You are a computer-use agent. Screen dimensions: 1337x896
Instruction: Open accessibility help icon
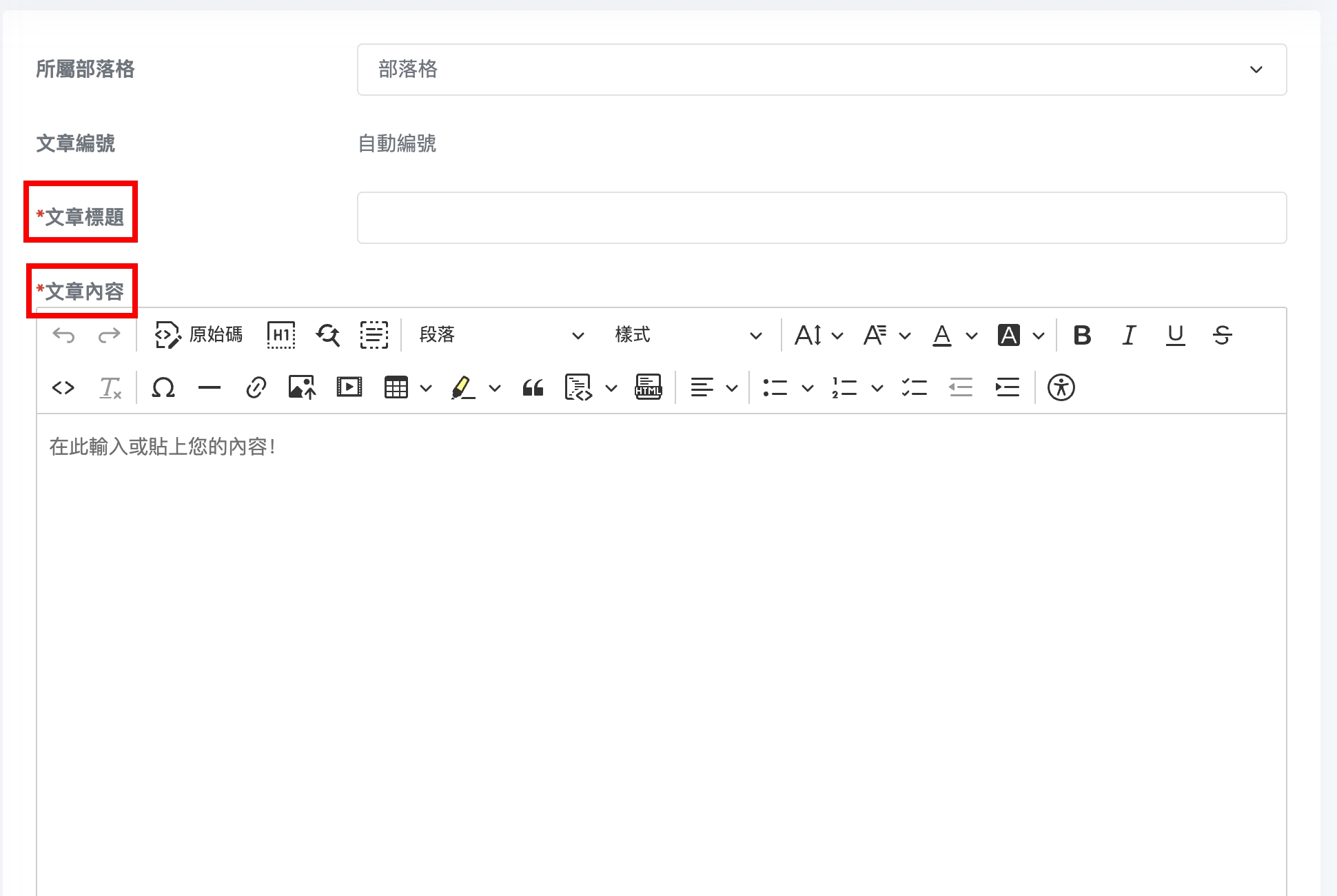[1061, 387]
